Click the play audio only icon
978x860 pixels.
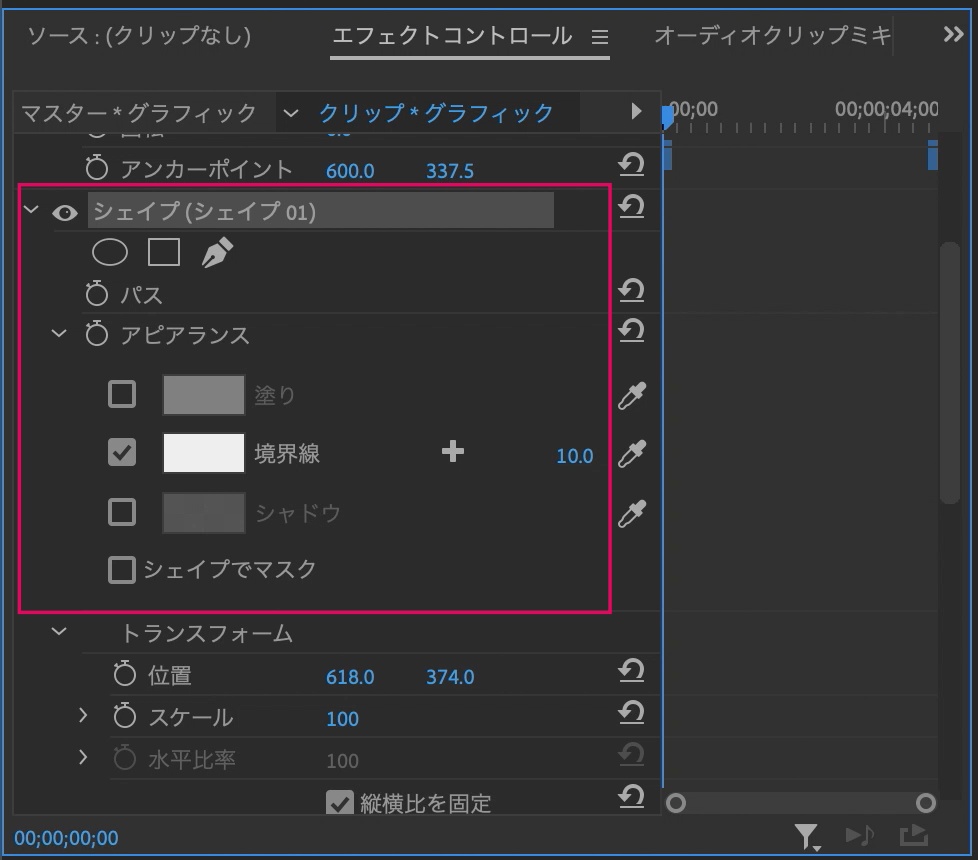859,836
